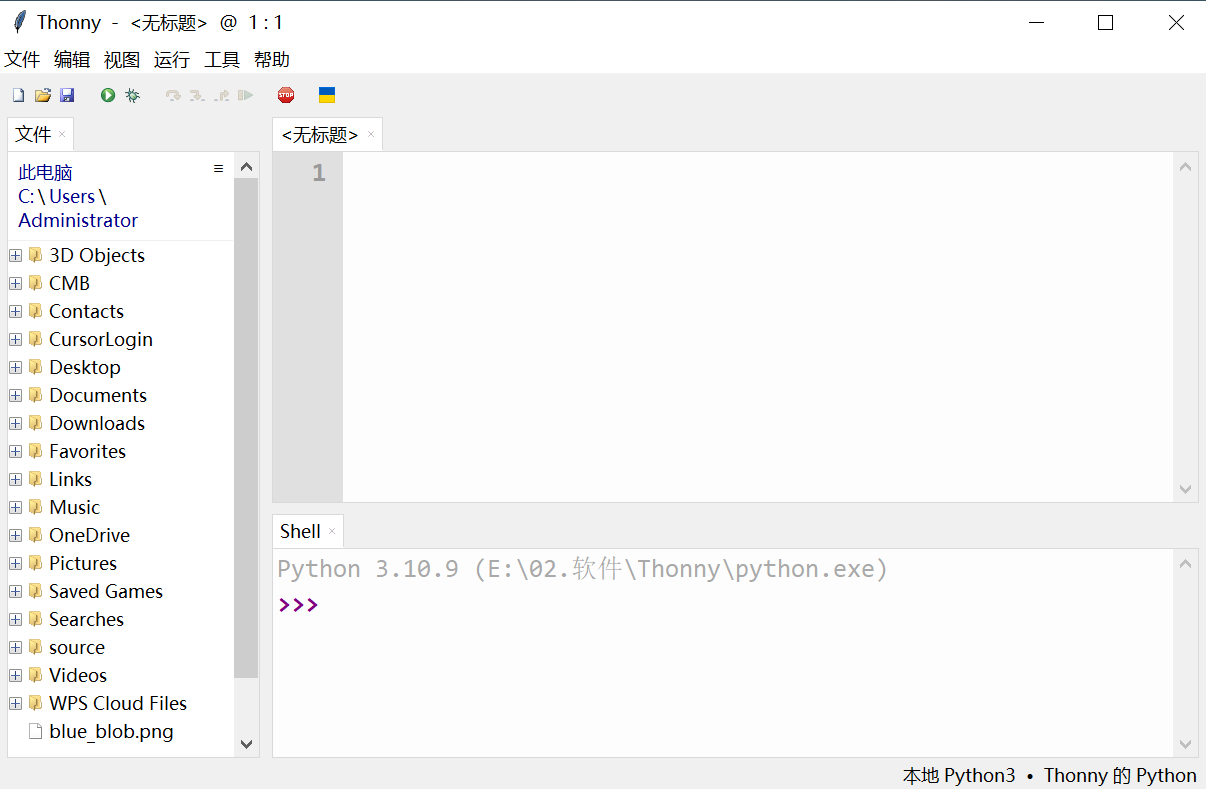Click the folder icon beside Downloads
This screenshot has width=1206, height=789.
click(35, 423)
